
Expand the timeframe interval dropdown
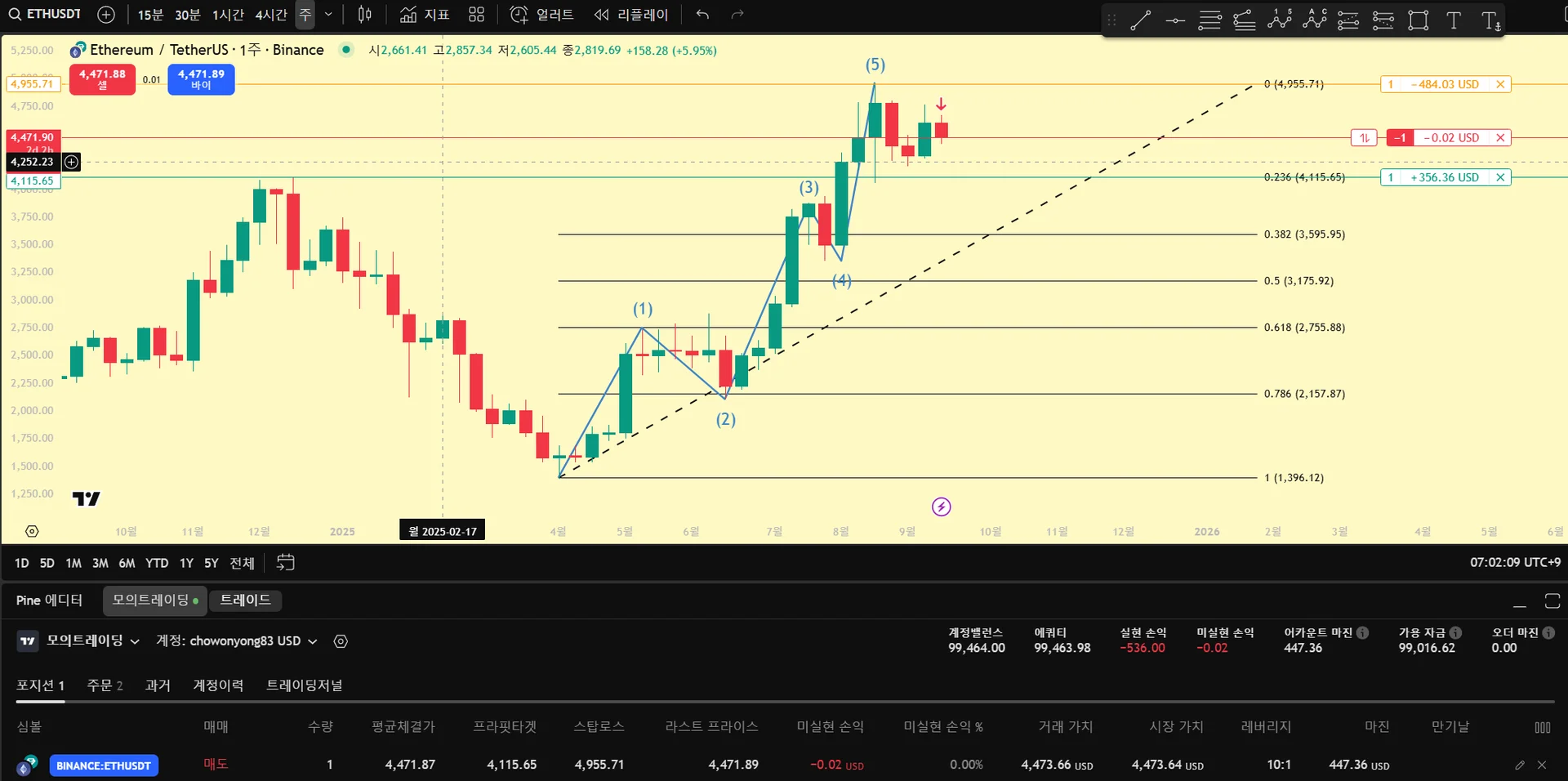(x=328, y=14)
